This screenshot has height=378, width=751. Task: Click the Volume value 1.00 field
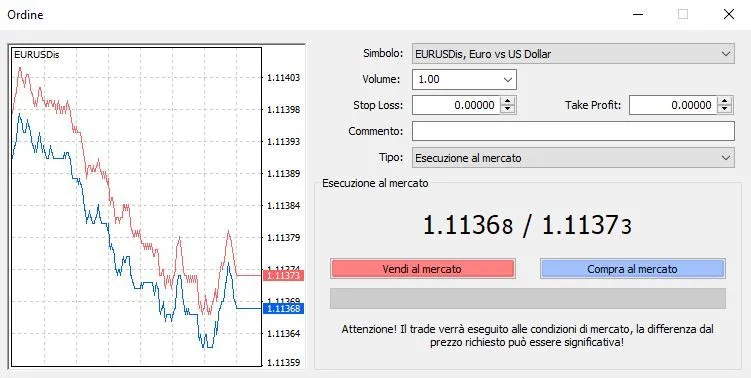[x=456, y=80]
